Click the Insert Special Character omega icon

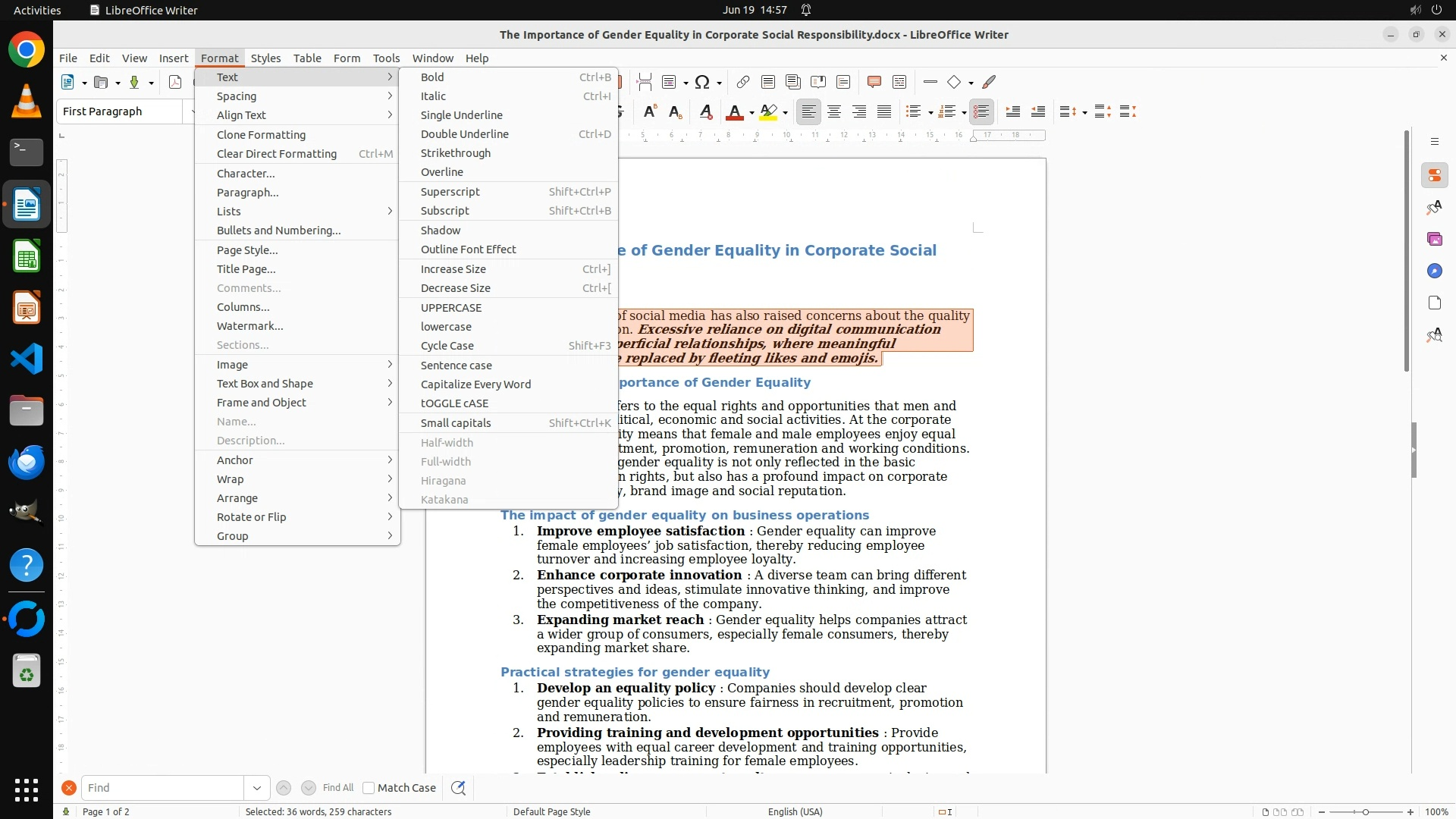point(702,82)
